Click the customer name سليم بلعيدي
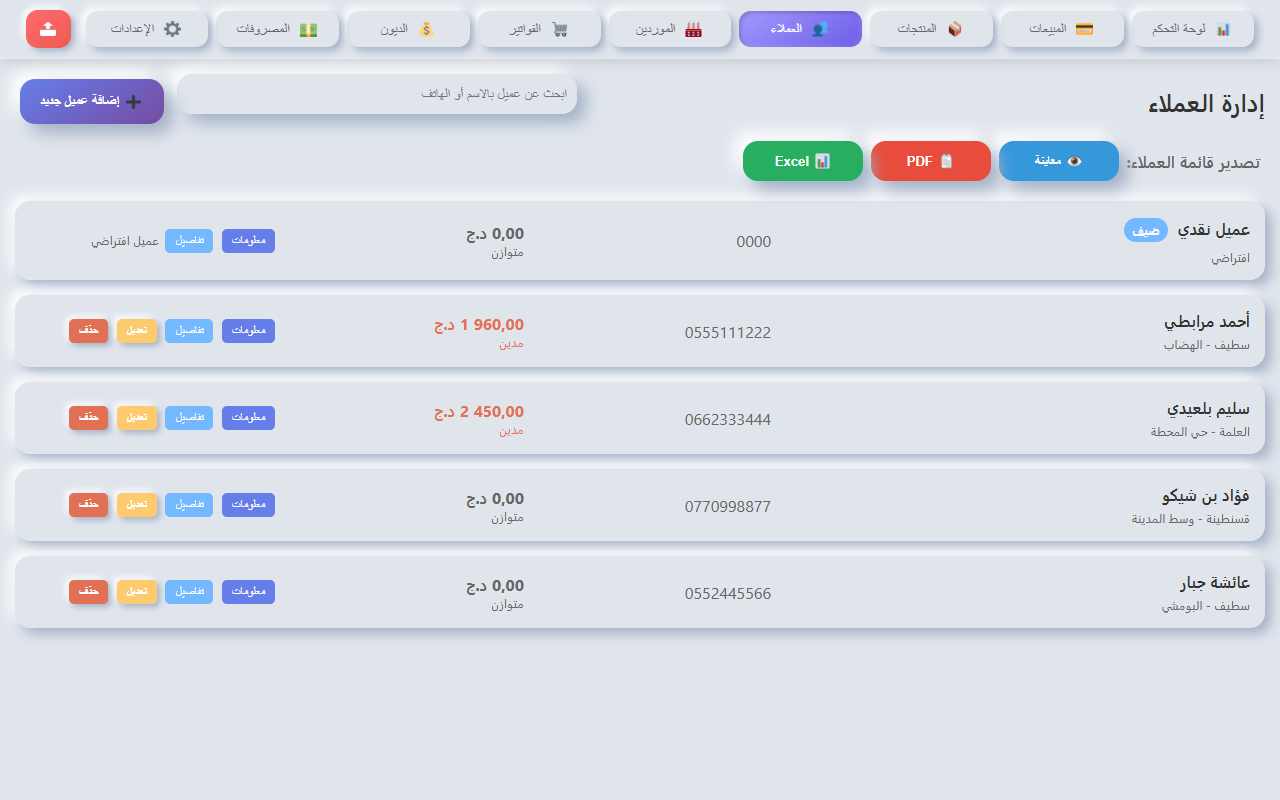Screen dimensions: 1280x800 1209,409
